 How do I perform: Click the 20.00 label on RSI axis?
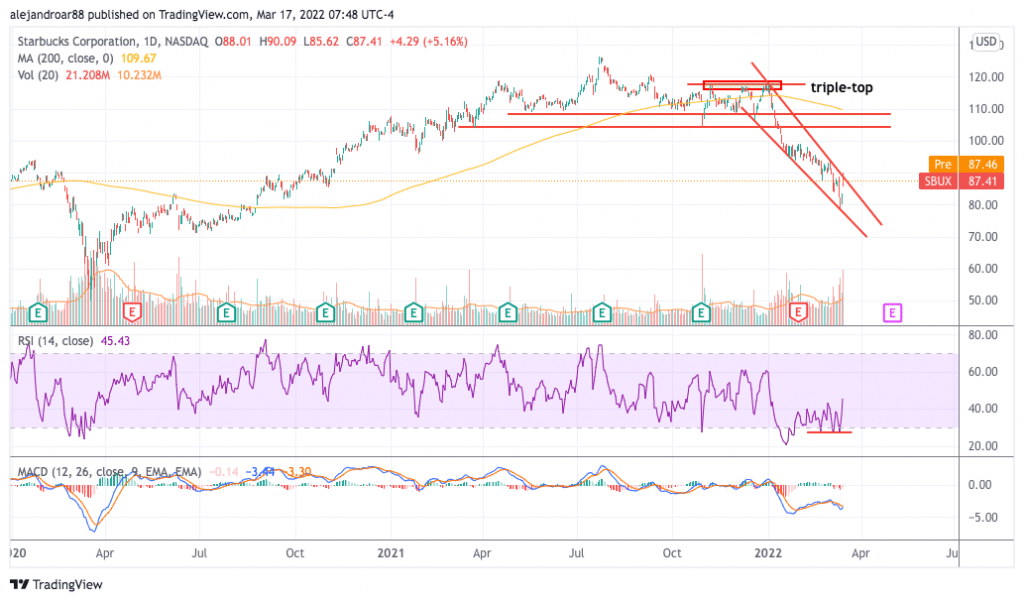(x=983, y=446)
